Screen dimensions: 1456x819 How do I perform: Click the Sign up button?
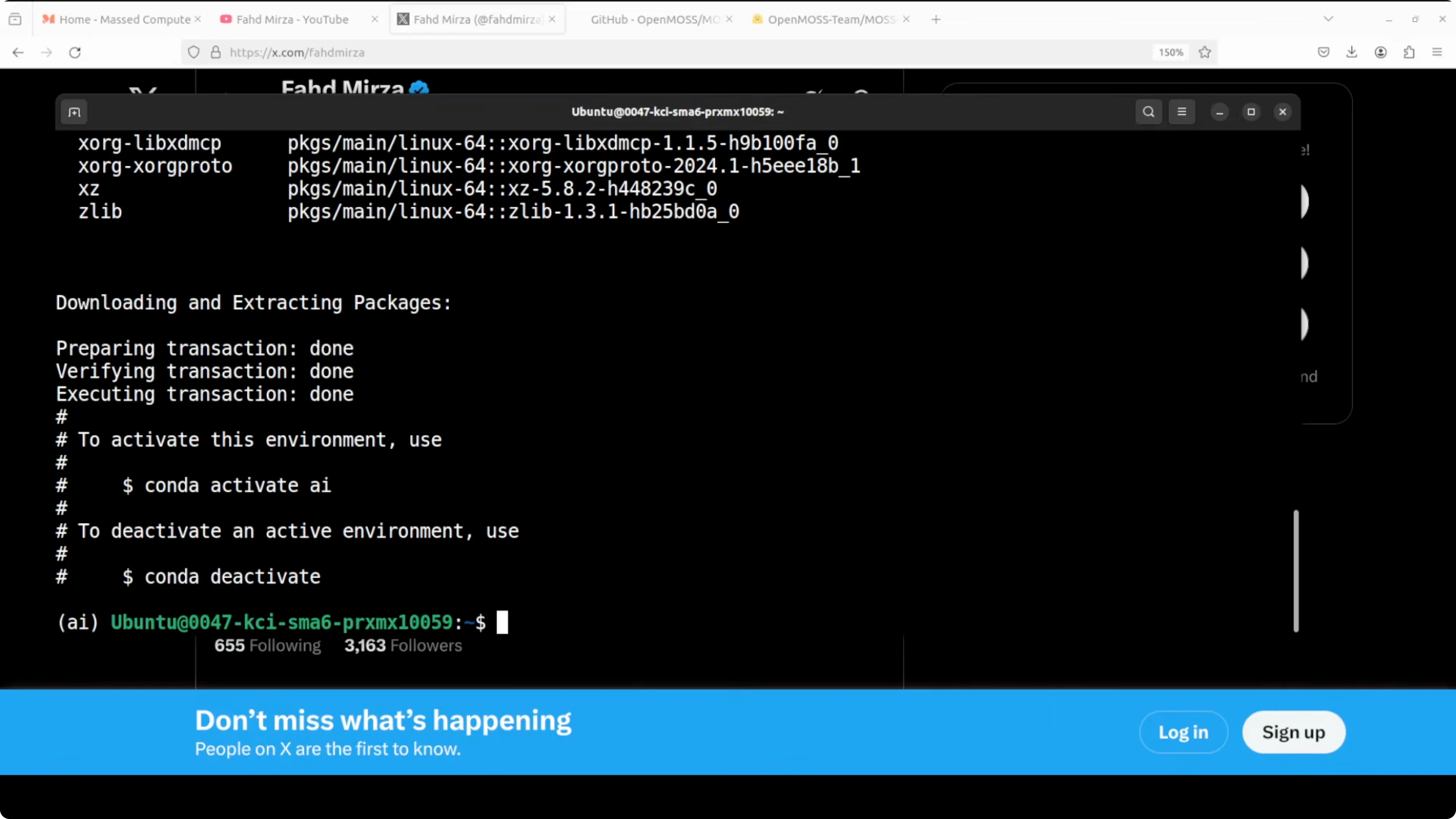1294,732
